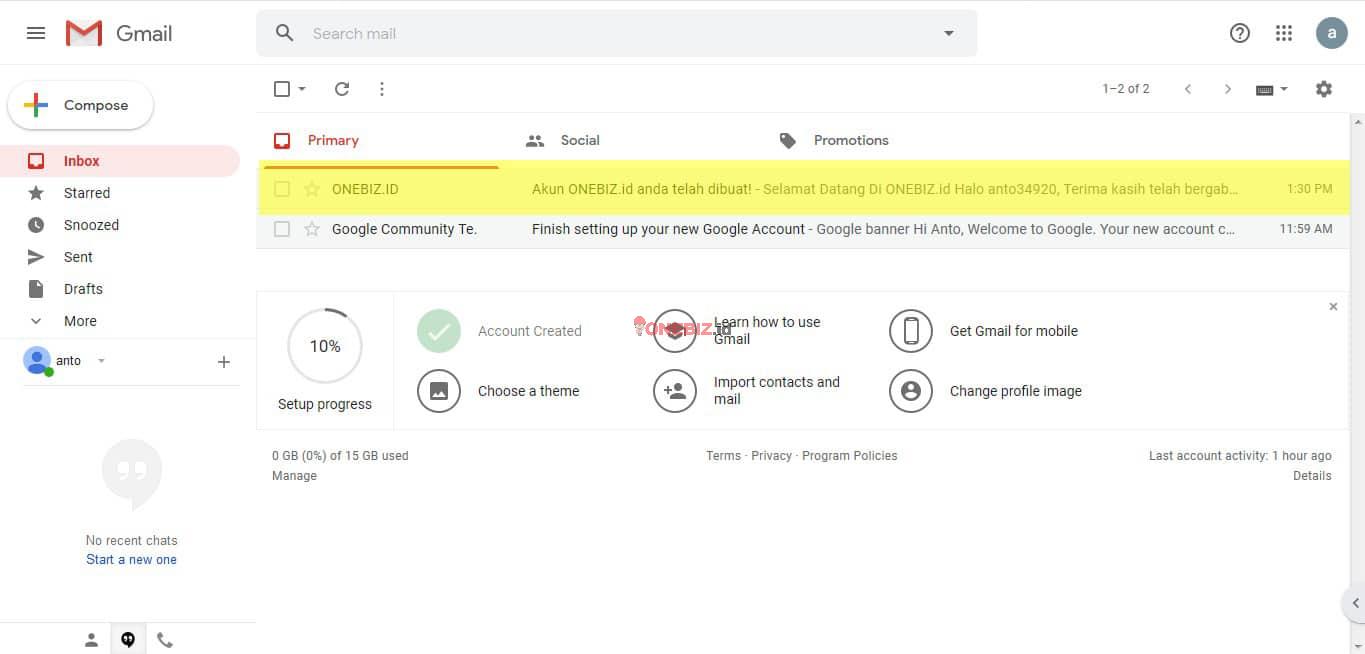Open the More options three-dot menu
Viewport: 1365px width, 654px height.
pyautogui.click(x=382, y=89)
